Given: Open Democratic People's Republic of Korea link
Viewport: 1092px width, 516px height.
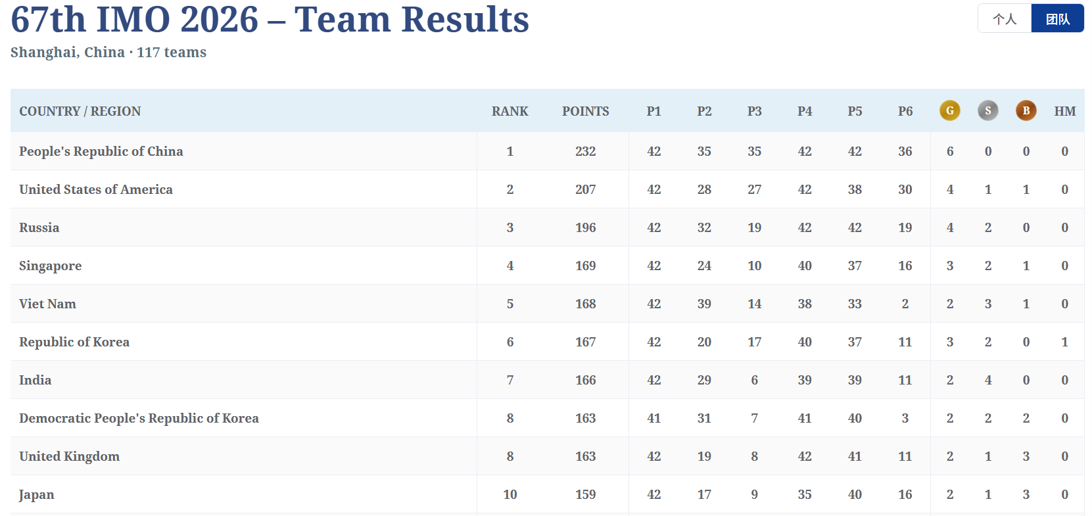Looking at the screenshot, I should click(x=139, y=419).
